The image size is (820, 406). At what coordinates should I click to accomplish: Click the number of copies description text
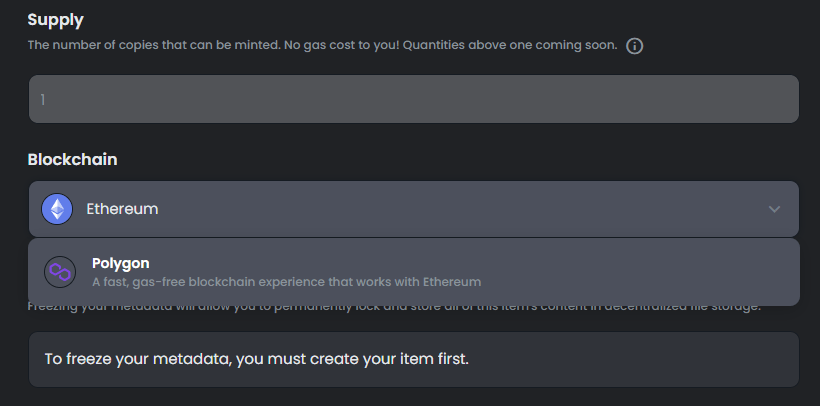(x=323, y=45)
